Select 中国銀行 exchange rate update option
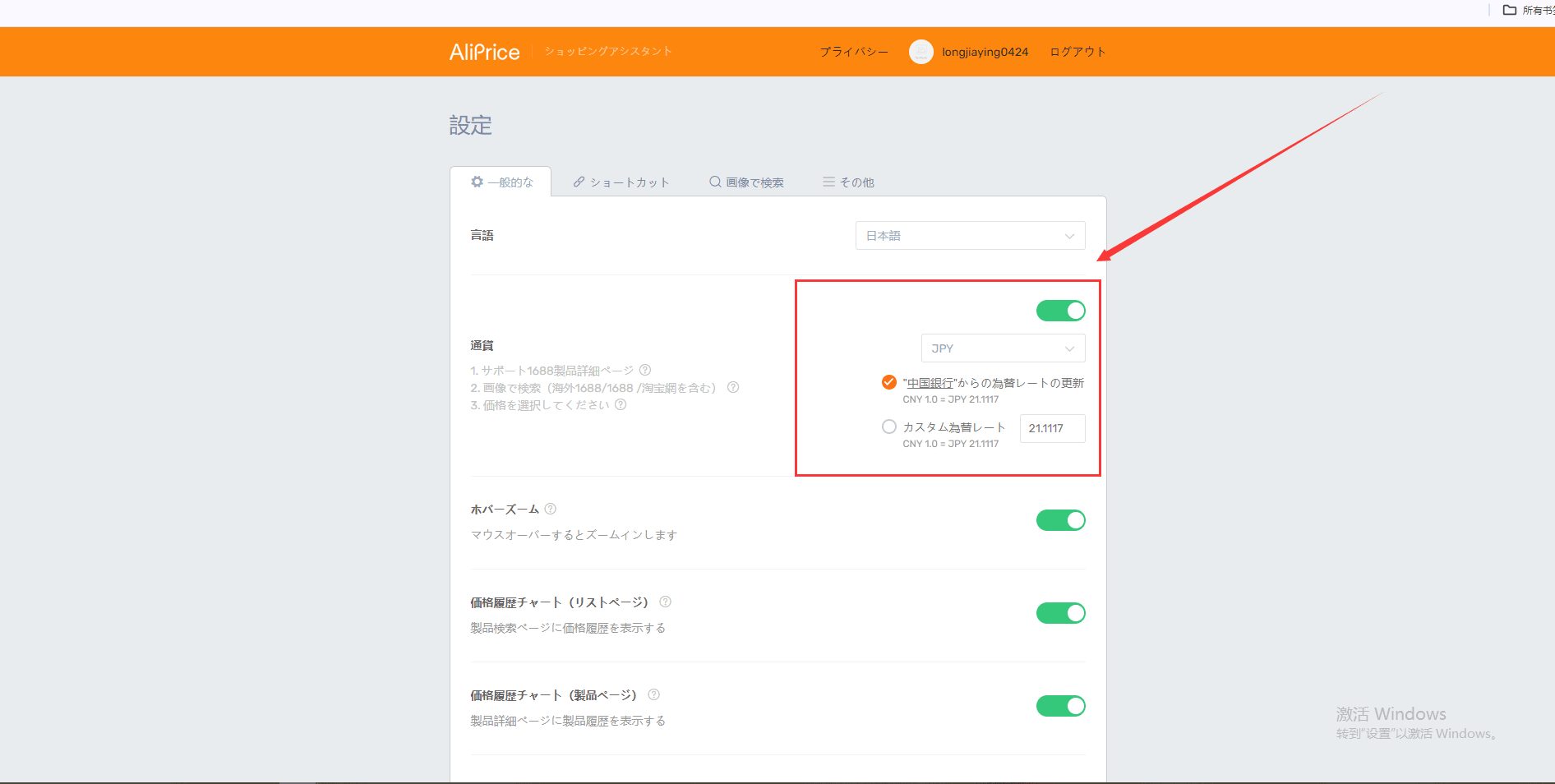 [x=888, y=382]
